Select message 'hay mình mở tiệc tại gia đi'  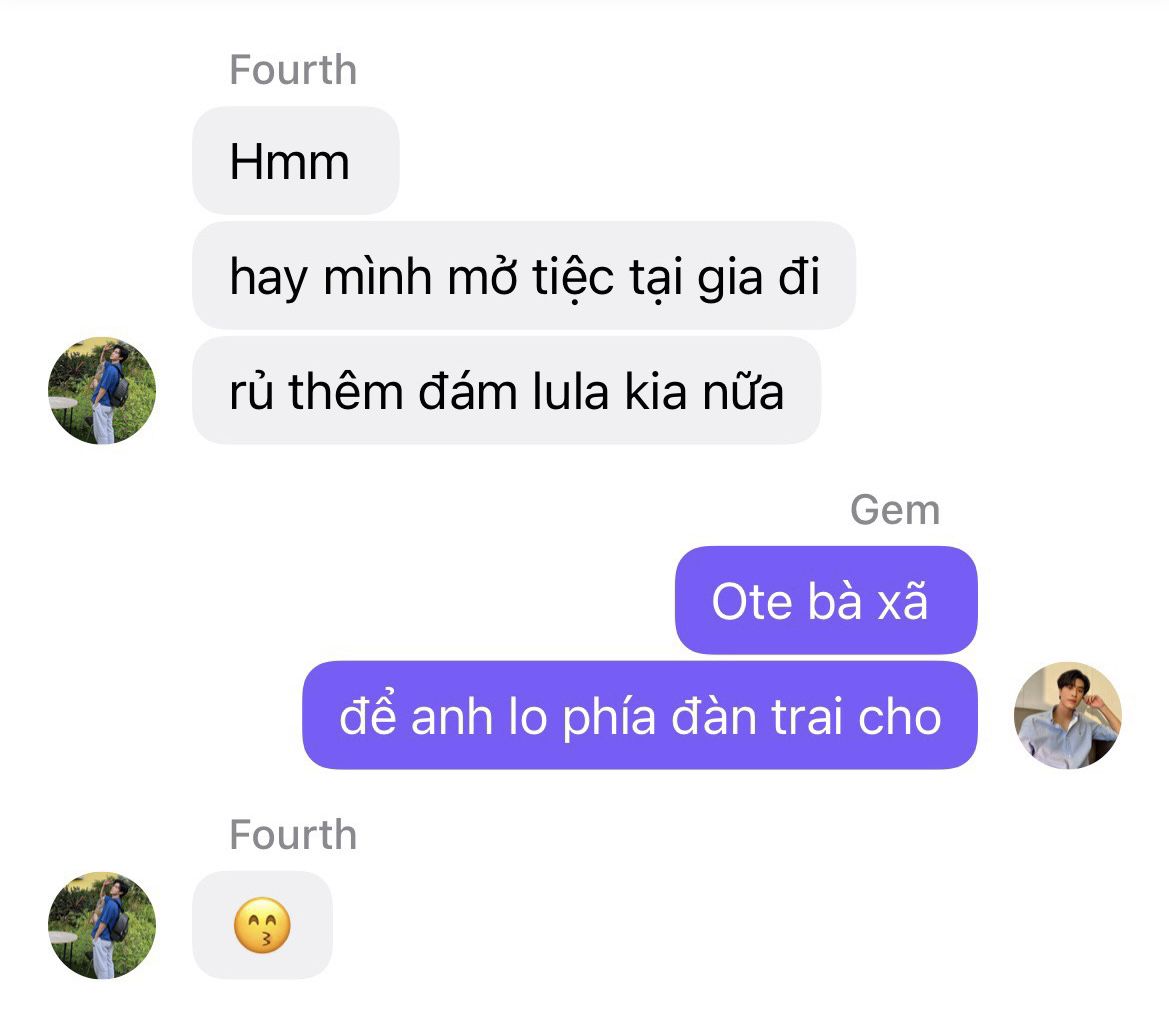pyautogui.click(x=524, y=276)
